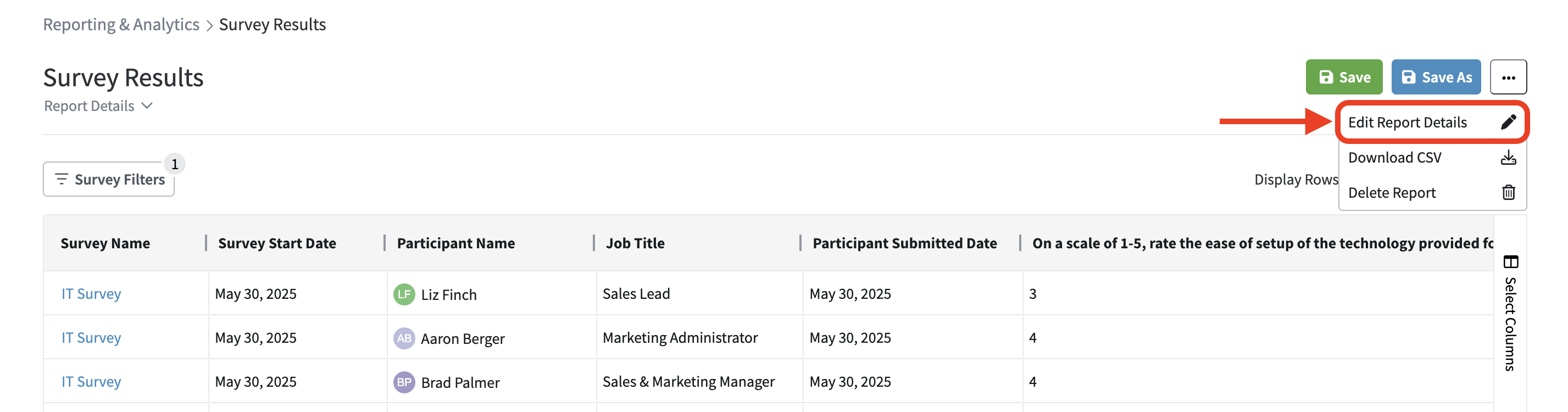Choose Delete Report from the menu
This screenshot has width=1568, height=412.
pyautogui.click(x=1392, y=193)
